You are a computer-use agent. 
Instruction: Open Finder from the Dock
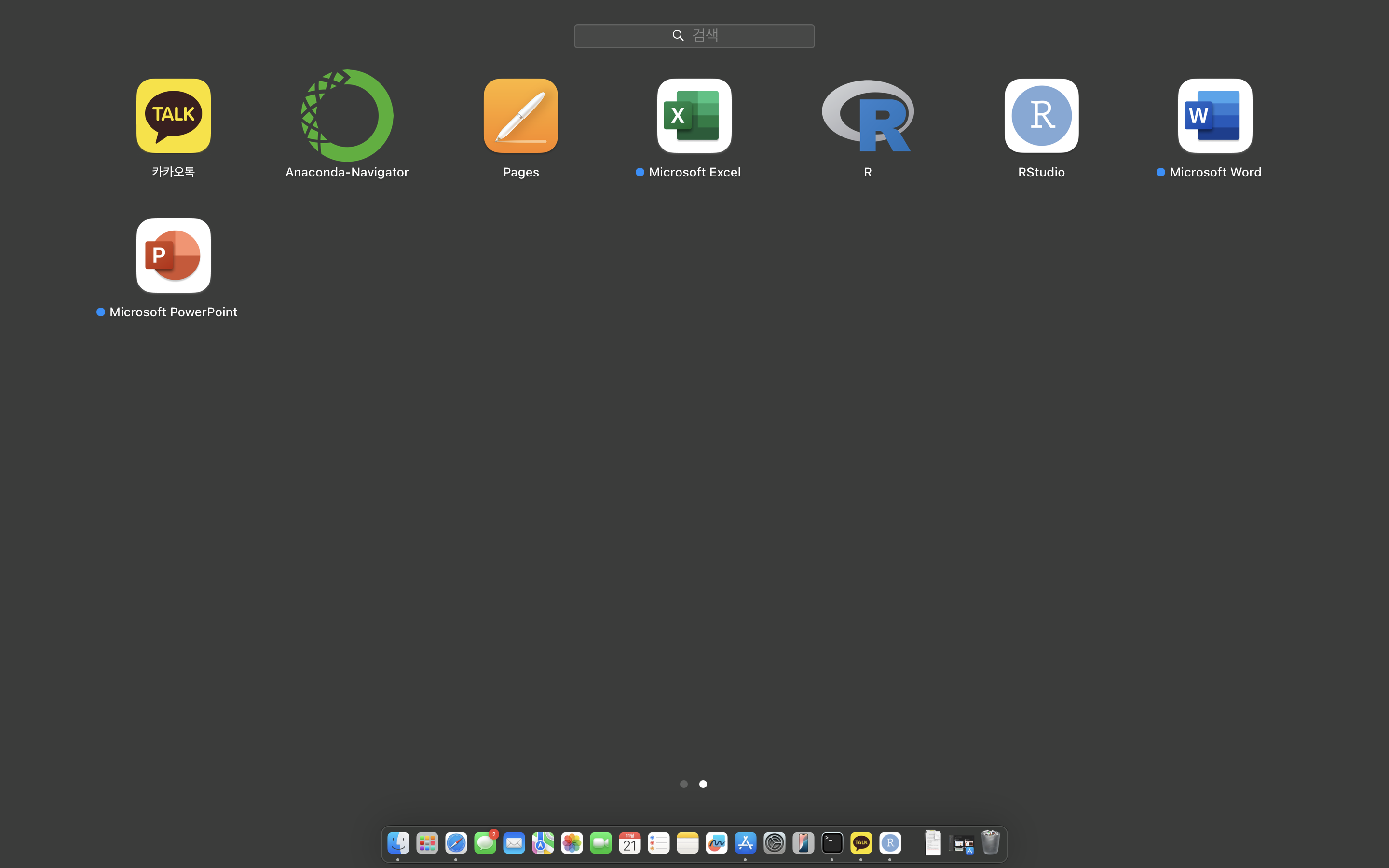[x=398, y=843]
